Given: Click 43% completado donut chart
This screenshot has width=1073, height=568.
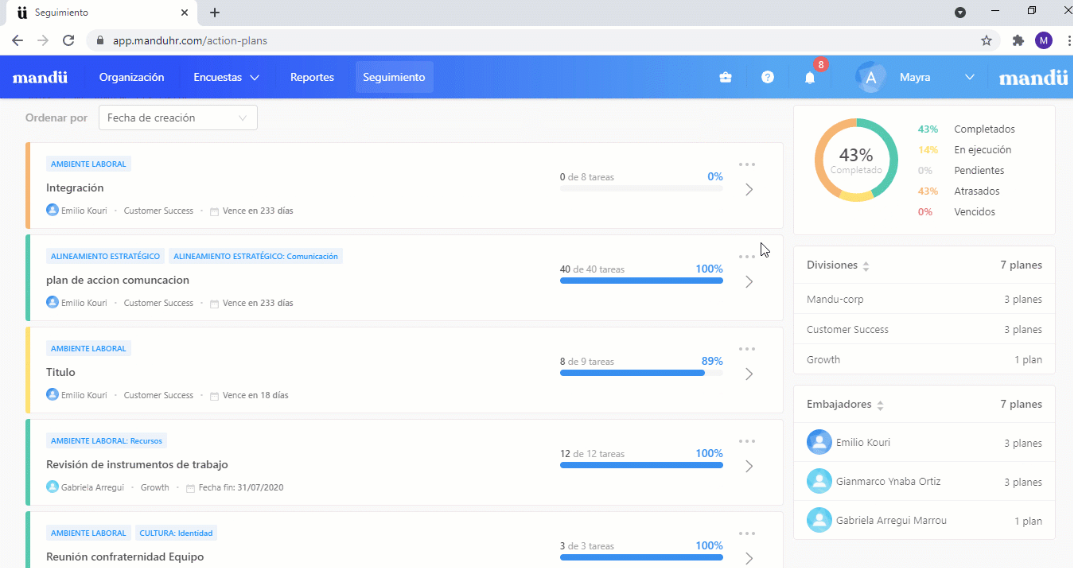Looking at the screenshot, I should tap(856, 160).
